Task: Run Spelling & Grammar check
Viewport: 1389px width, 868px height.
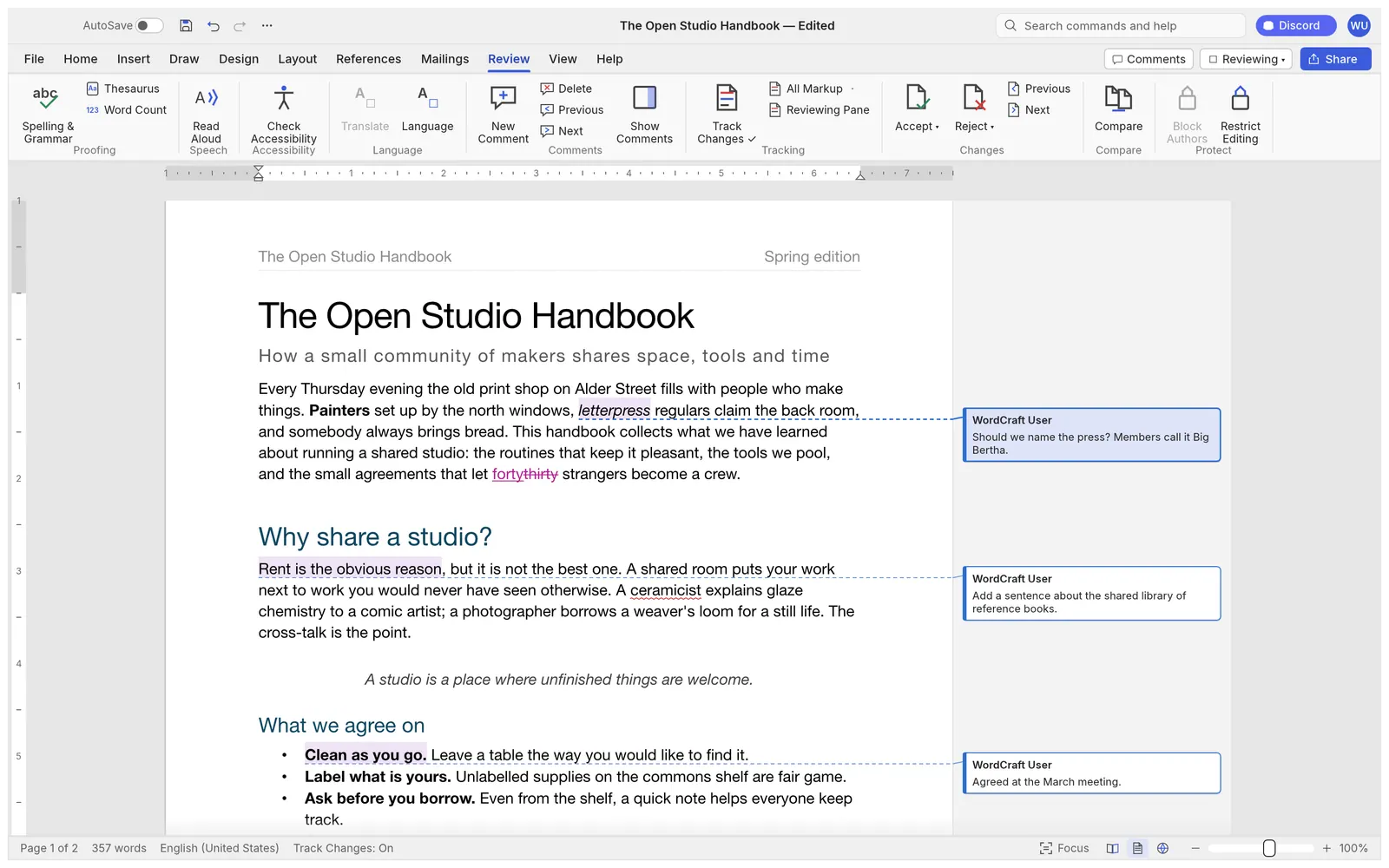Action: pyautogui.click(x=48, y=113)
